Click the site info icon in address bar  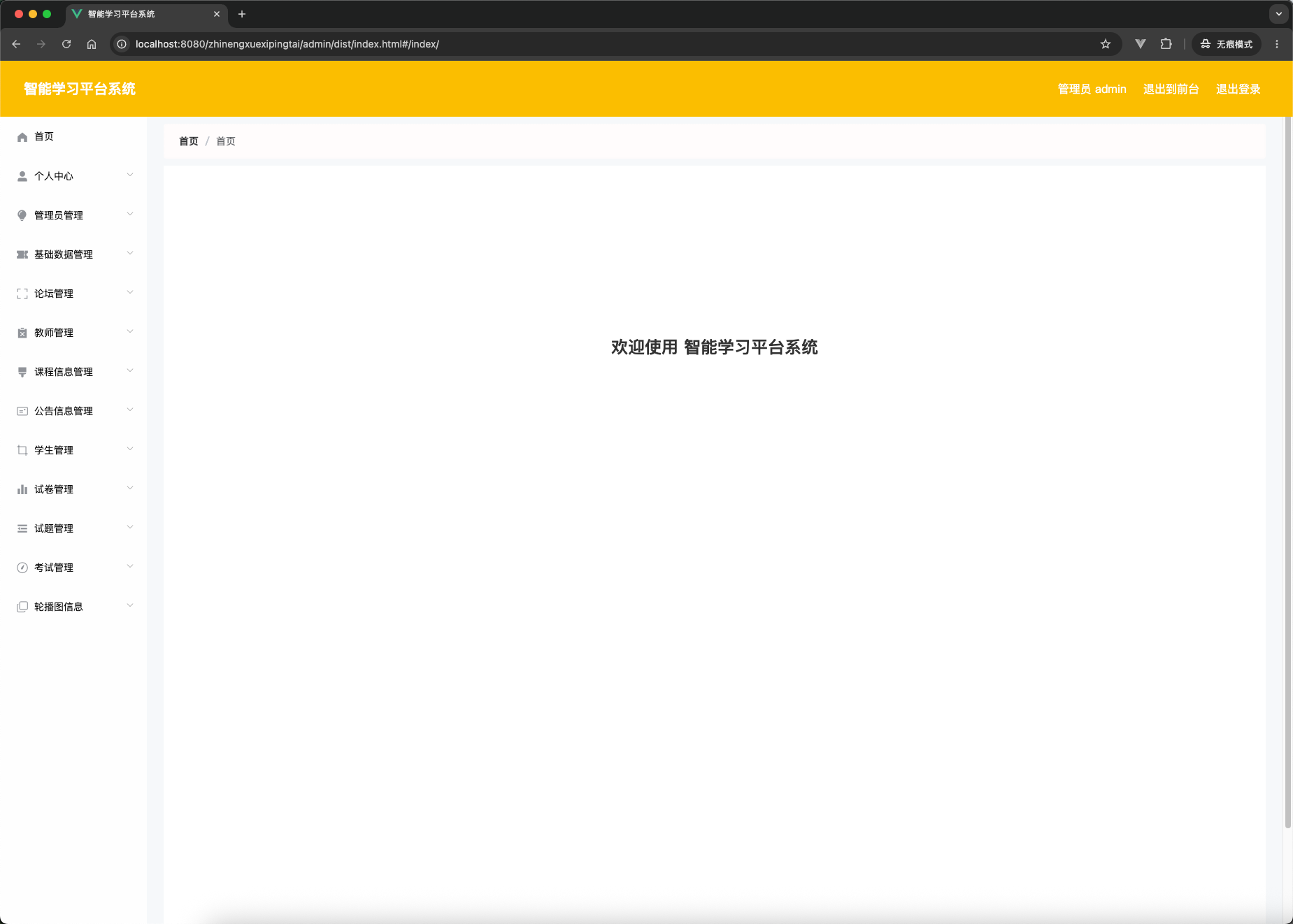click(122, 44)
